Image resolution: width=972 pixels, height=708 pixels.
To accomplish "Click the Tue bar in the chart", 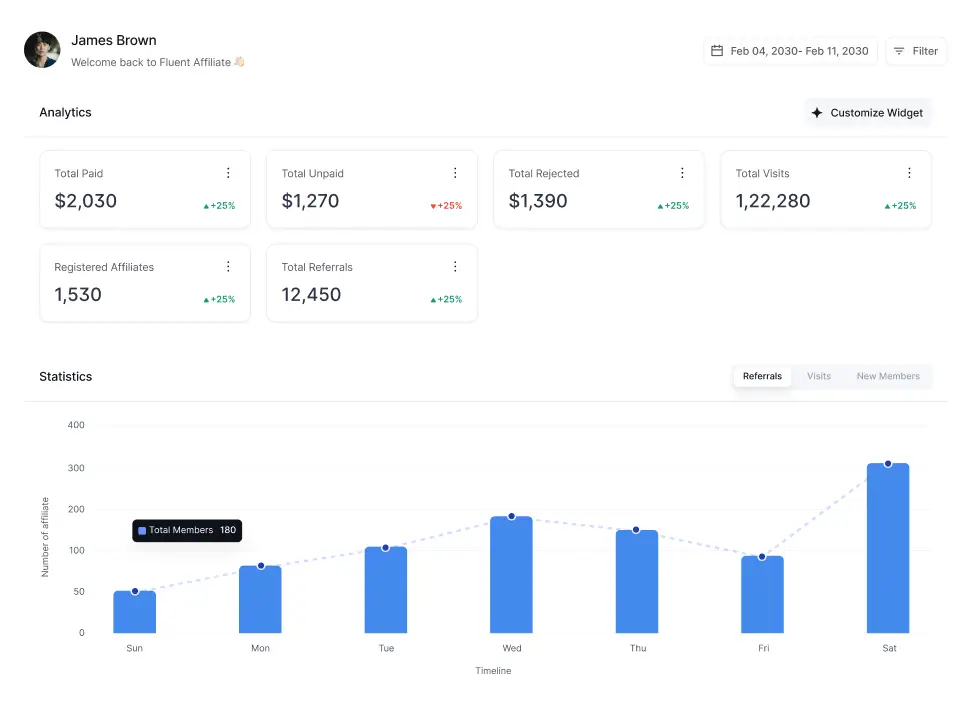I will (386, 590).
